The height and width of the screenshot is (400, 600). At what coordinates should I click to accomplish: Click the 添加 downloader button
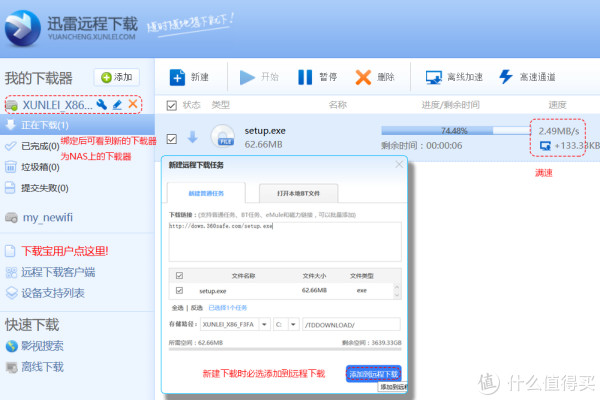117,77
